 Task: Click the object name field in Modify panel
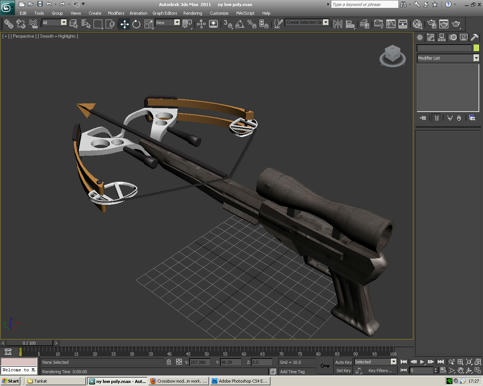(x=444, y=48)
